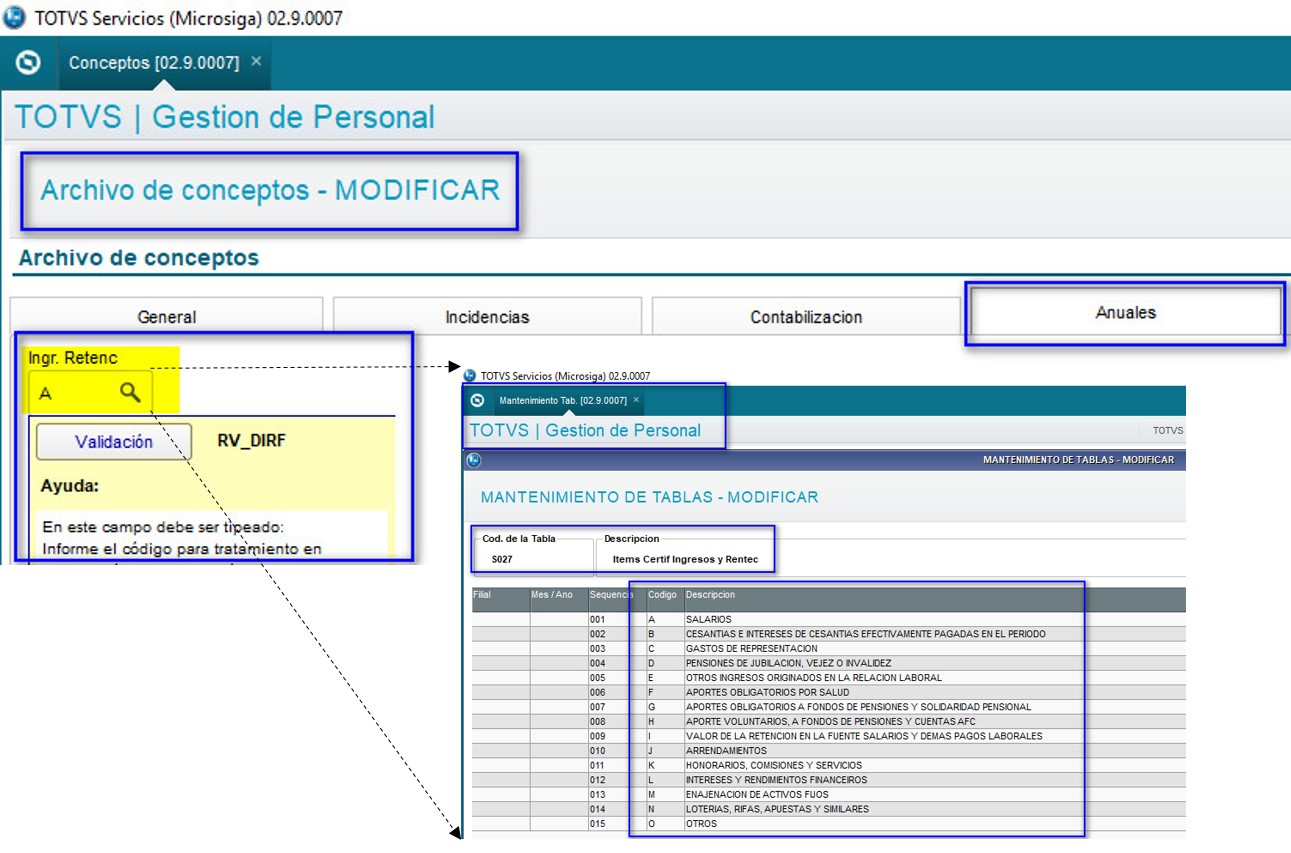Select the SALARIOS row
The image size is (1291, 853).
(x=829, y=620)
